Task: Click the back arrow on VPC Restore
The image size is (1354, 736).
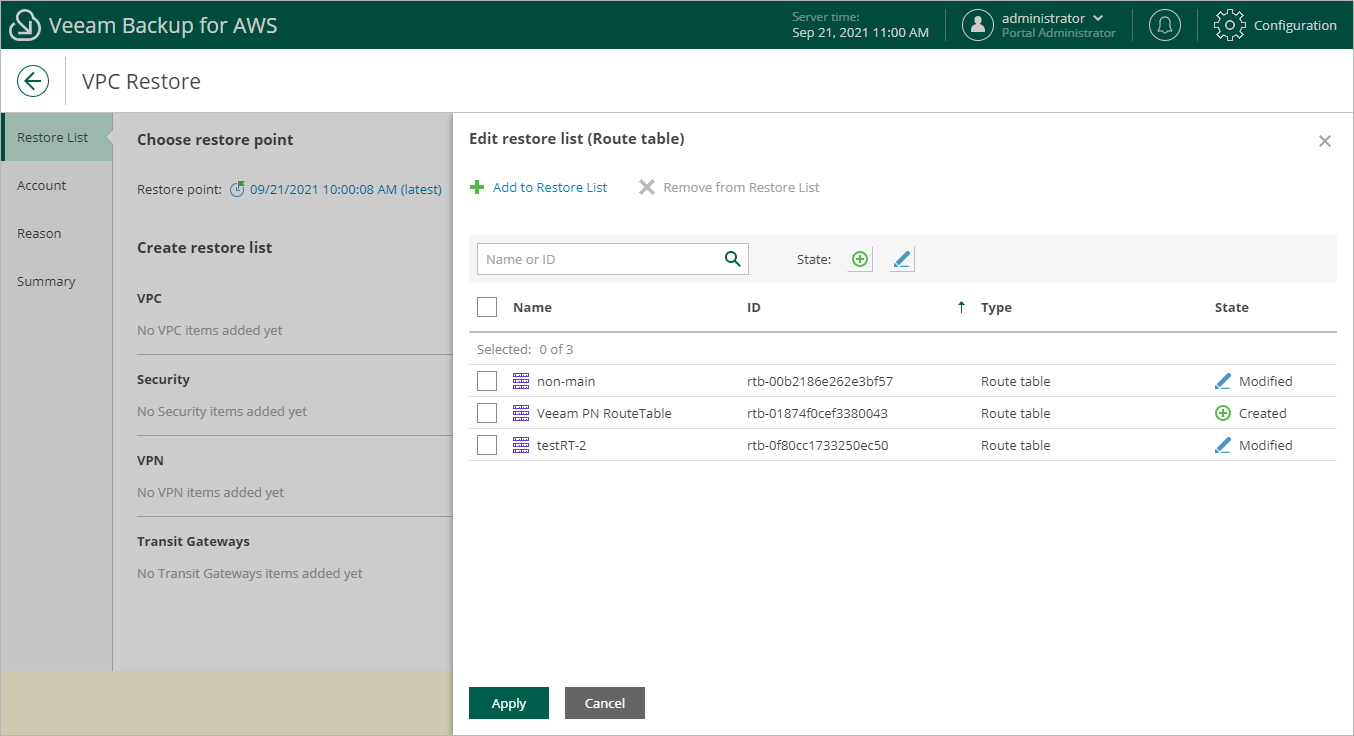Action: click(33, 81)
